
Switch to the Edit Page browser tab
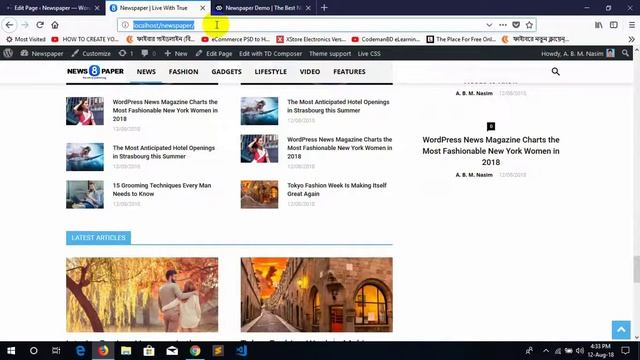pos(52,8)
